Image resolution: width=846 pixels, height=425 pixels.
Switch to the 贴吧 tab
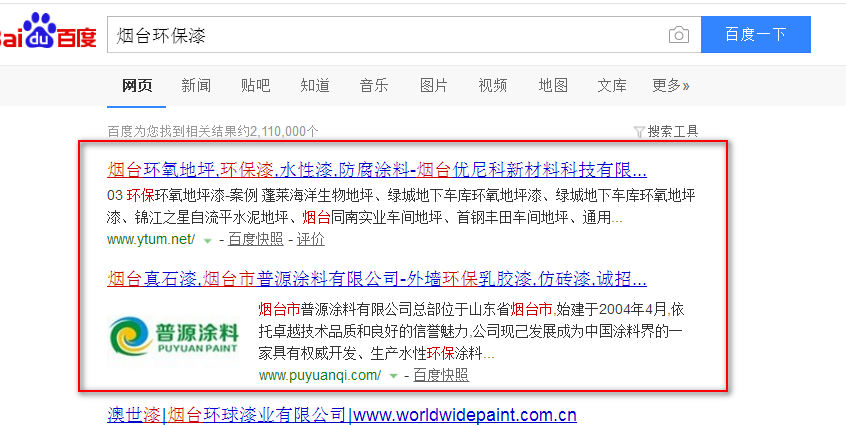pyautogui.click(x=255, y=85)
